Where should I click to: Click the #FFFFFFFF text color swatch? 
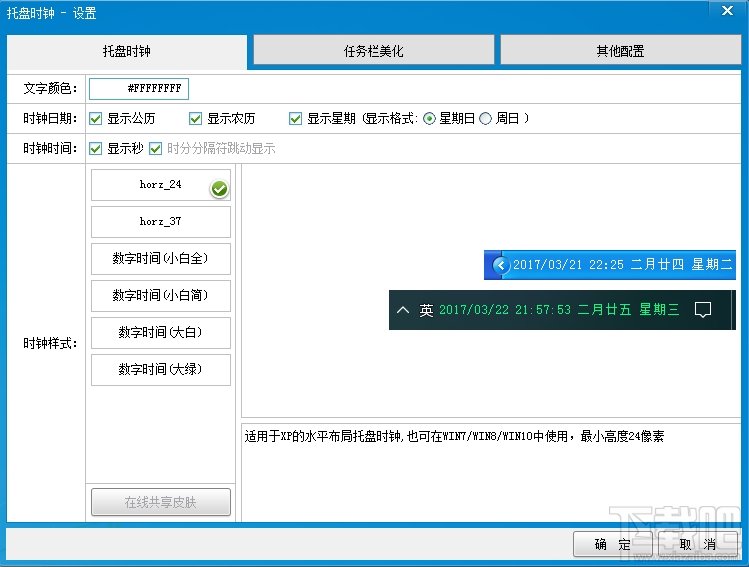[139, 89]
